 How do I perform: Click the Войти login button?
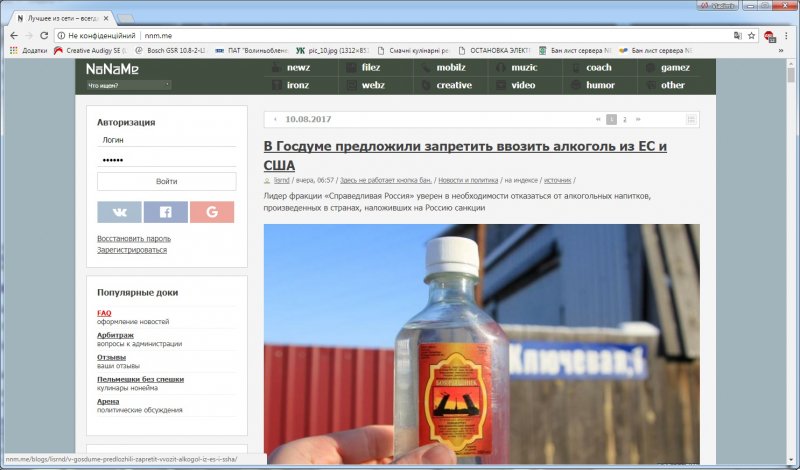point(166,181)
